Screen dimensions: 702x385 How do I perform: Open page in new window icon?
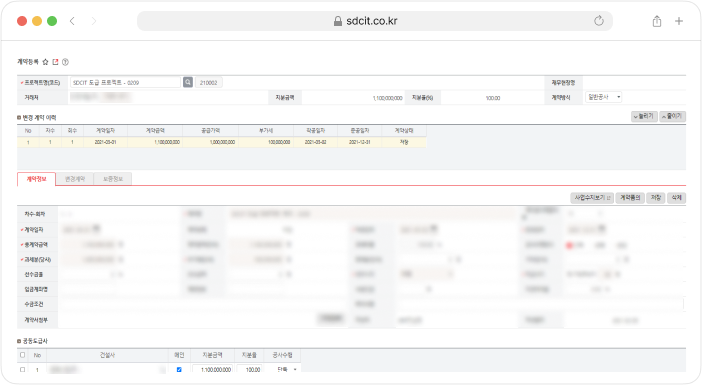[x=56, y=62]
